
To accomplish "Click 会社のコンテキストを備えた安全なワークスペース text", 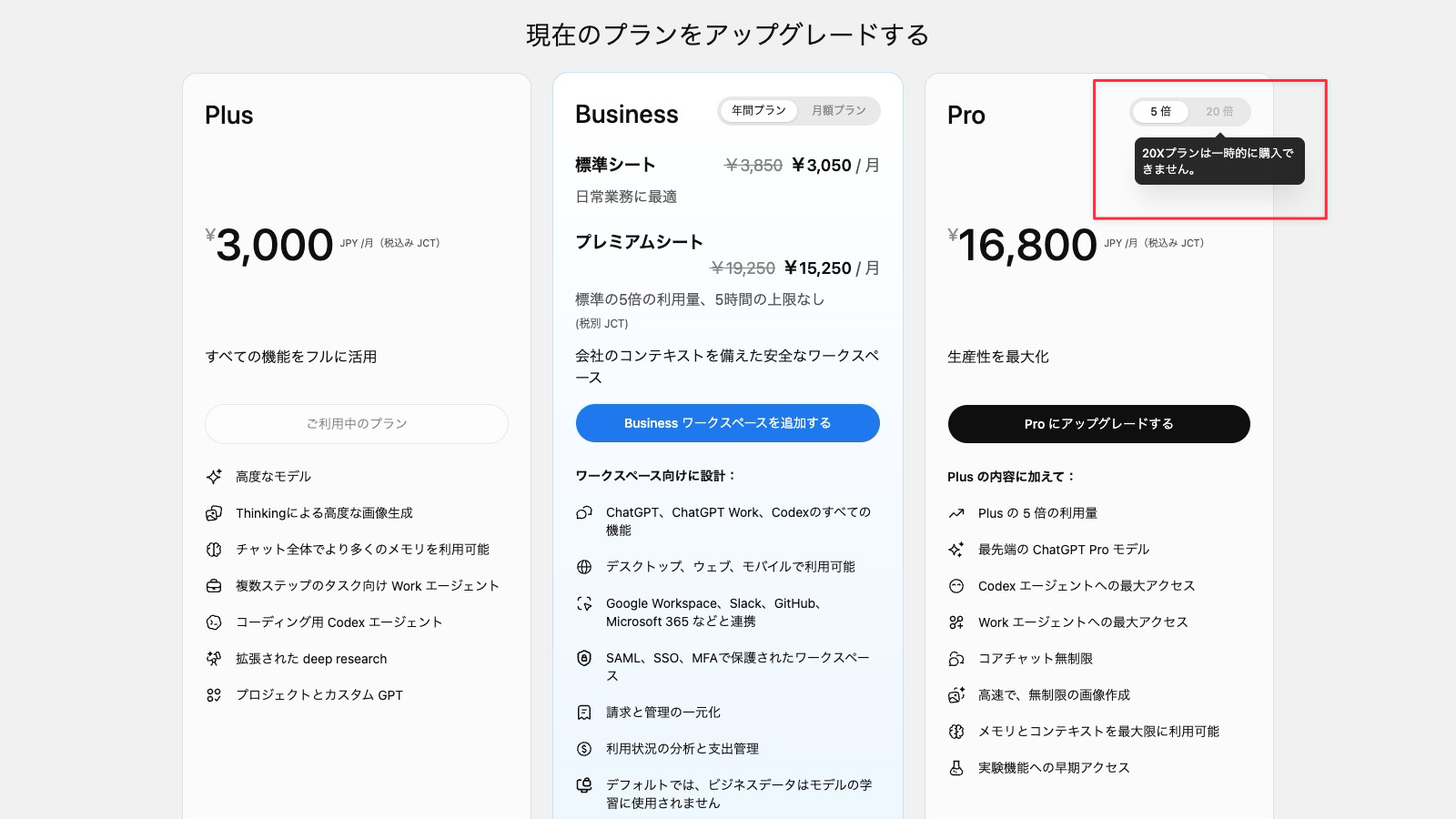I will tap(727, 367).
